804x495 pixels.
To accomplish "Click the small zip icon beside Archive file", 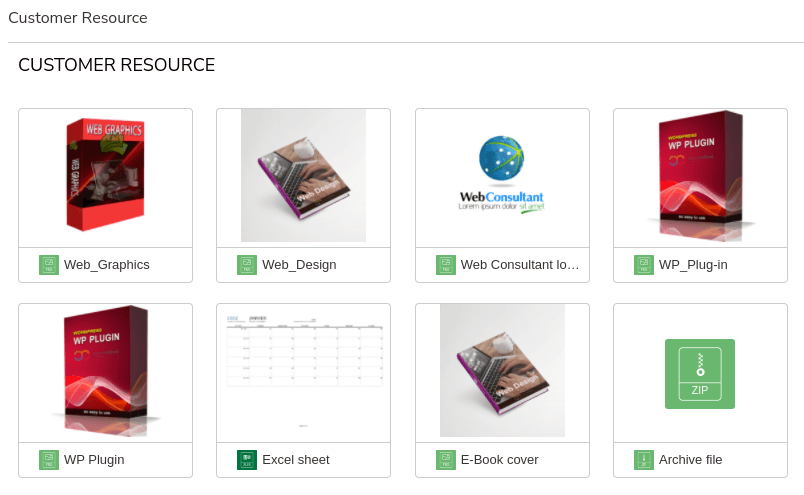I will (x=644, y=460).
